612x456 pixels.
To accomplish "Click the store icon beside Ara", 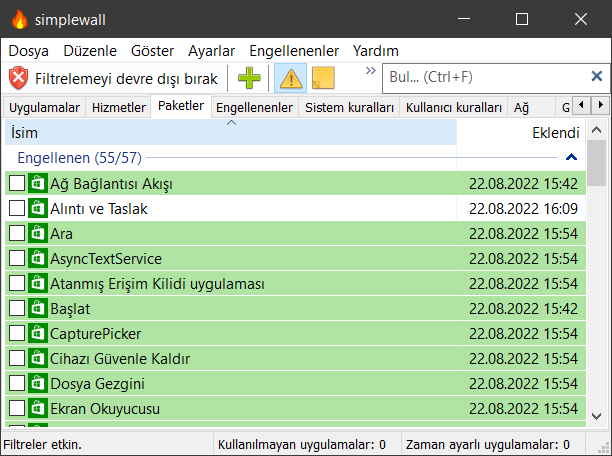I will (x=38, y=233).
